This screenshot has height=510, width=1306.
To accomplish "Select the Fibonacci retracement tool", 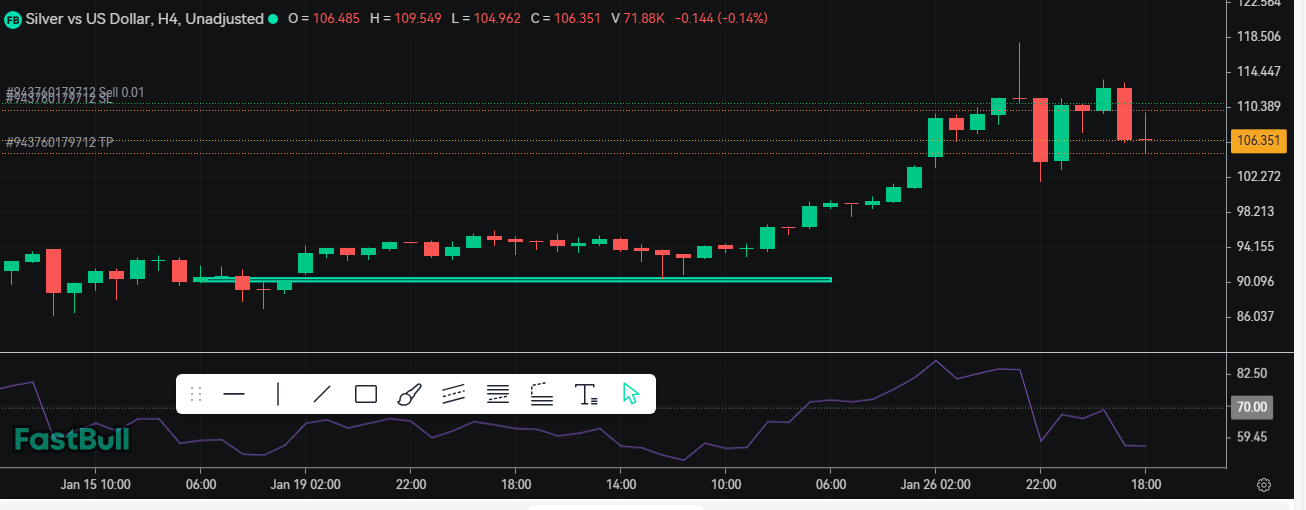I will pyautogui.click(x=497, y=394).
